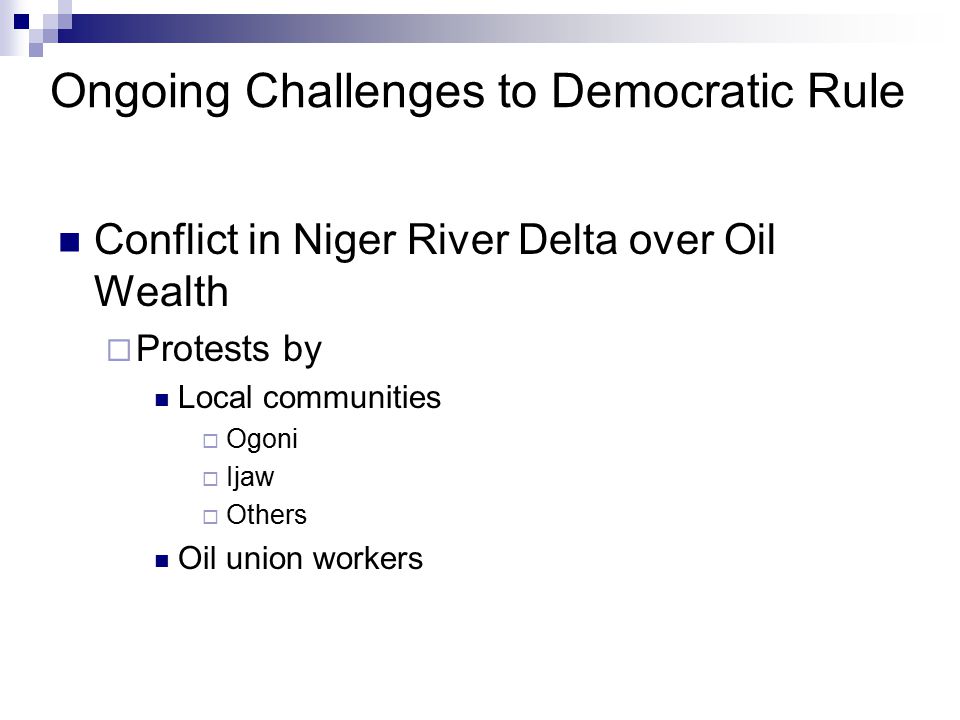Click the hollow bullet beside "Ogoni"

tap(210, 441)
